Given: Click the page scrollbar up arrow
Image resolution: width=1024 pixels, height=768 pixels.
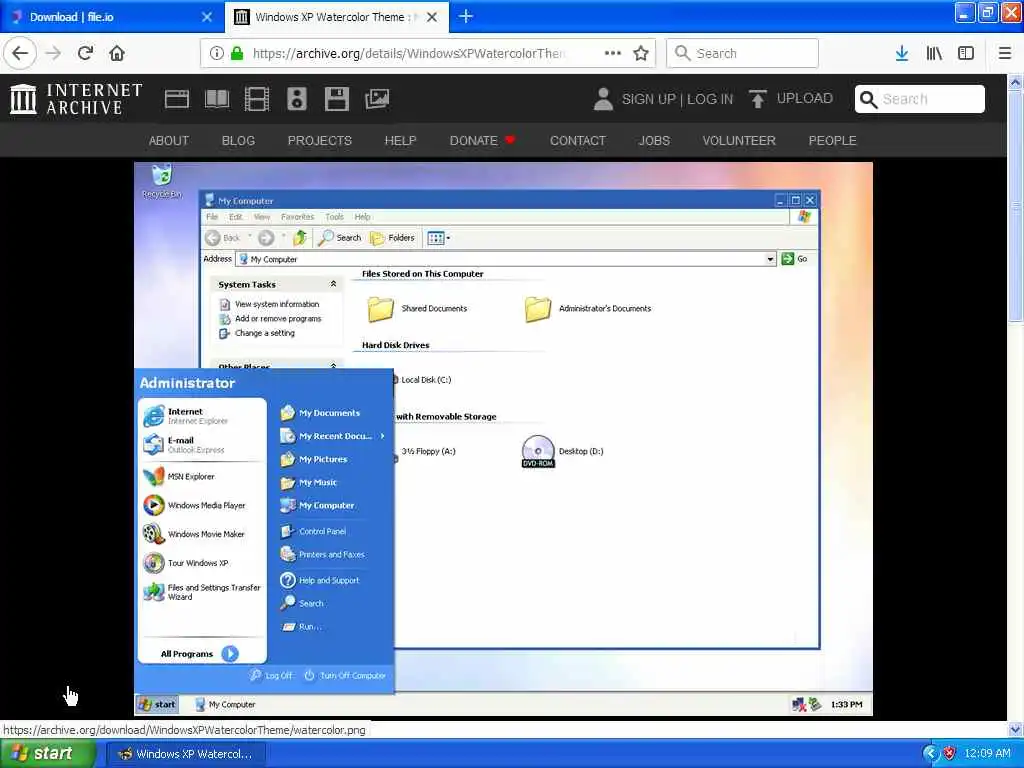Looking at the screenshot, I should 1016,82.
